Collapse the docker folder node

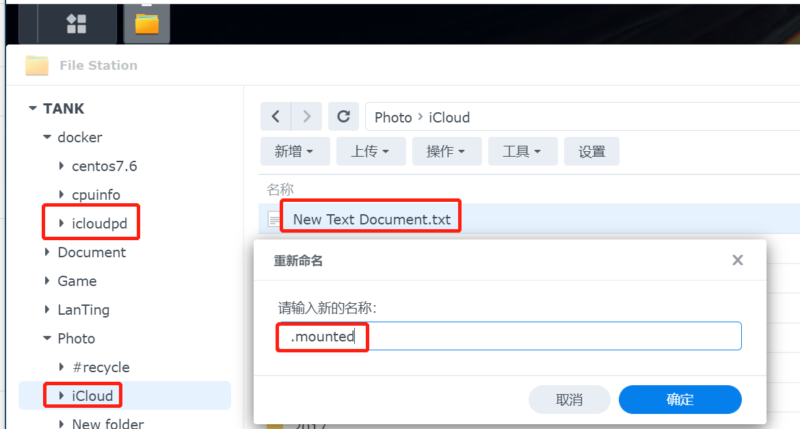tap(47, 137)
